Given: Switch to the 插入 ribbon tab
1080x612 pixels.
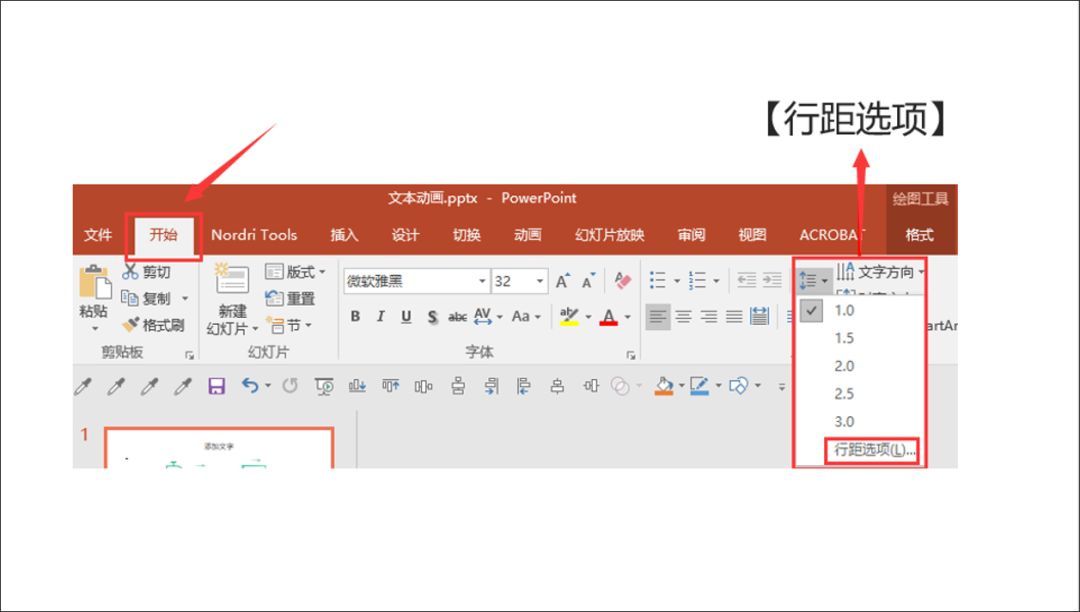Looking at the screenshot, I should point(344,235).
